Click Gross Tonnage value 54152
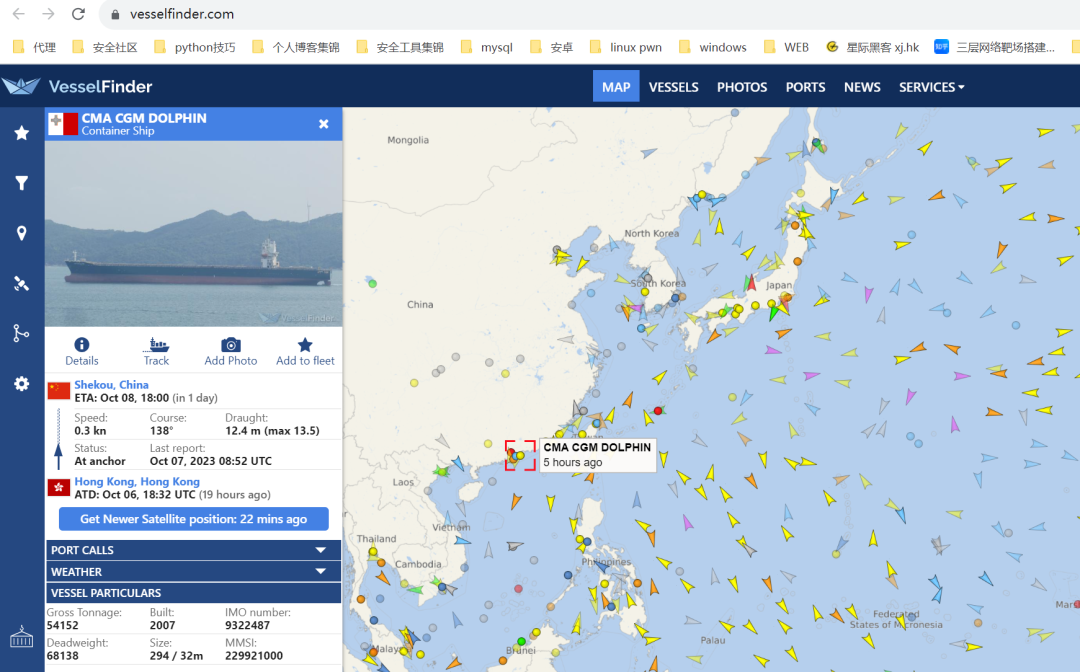Viewport: 1080px width, 672px height. [x=63, y=625]
